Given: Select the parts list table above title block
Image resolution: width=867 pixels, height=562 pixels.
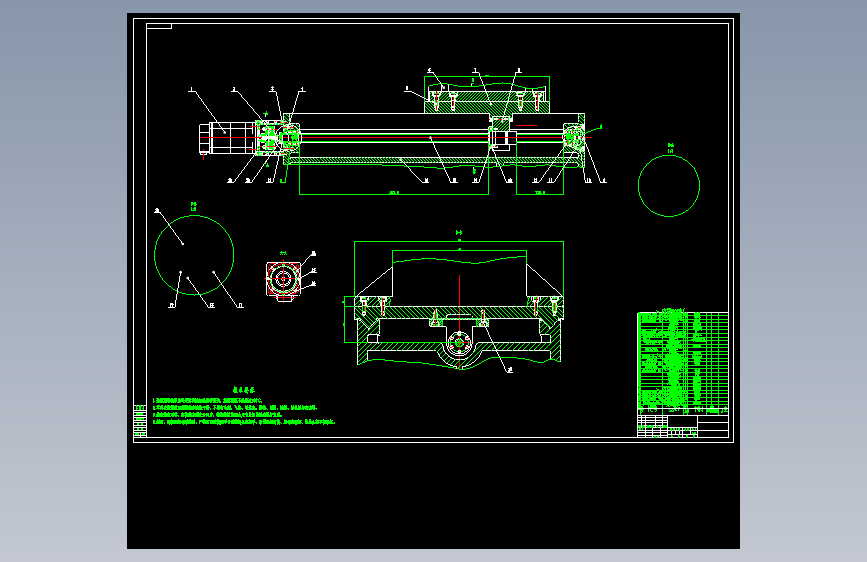Looking at the screenshot, I should [x=683, y=363].
